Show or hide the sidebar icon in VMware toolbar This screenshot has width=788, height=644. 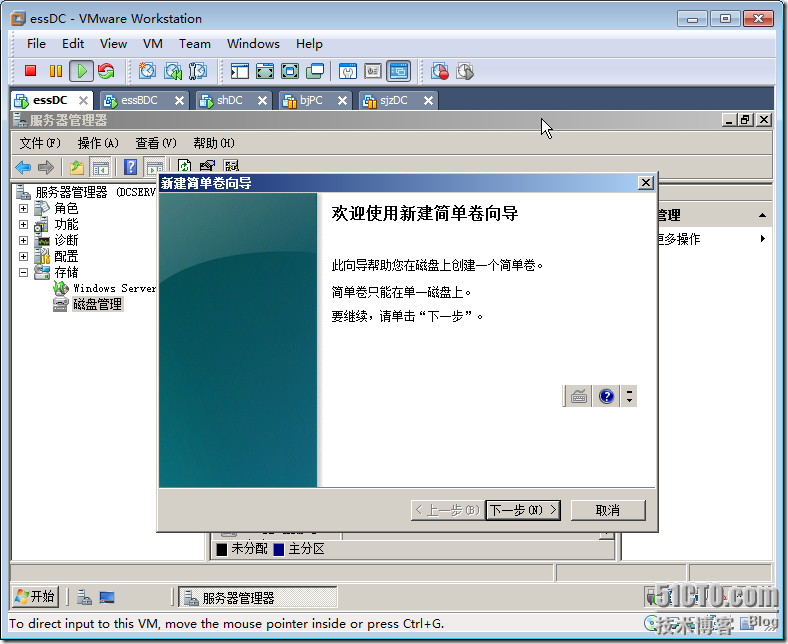pos(240,71)
